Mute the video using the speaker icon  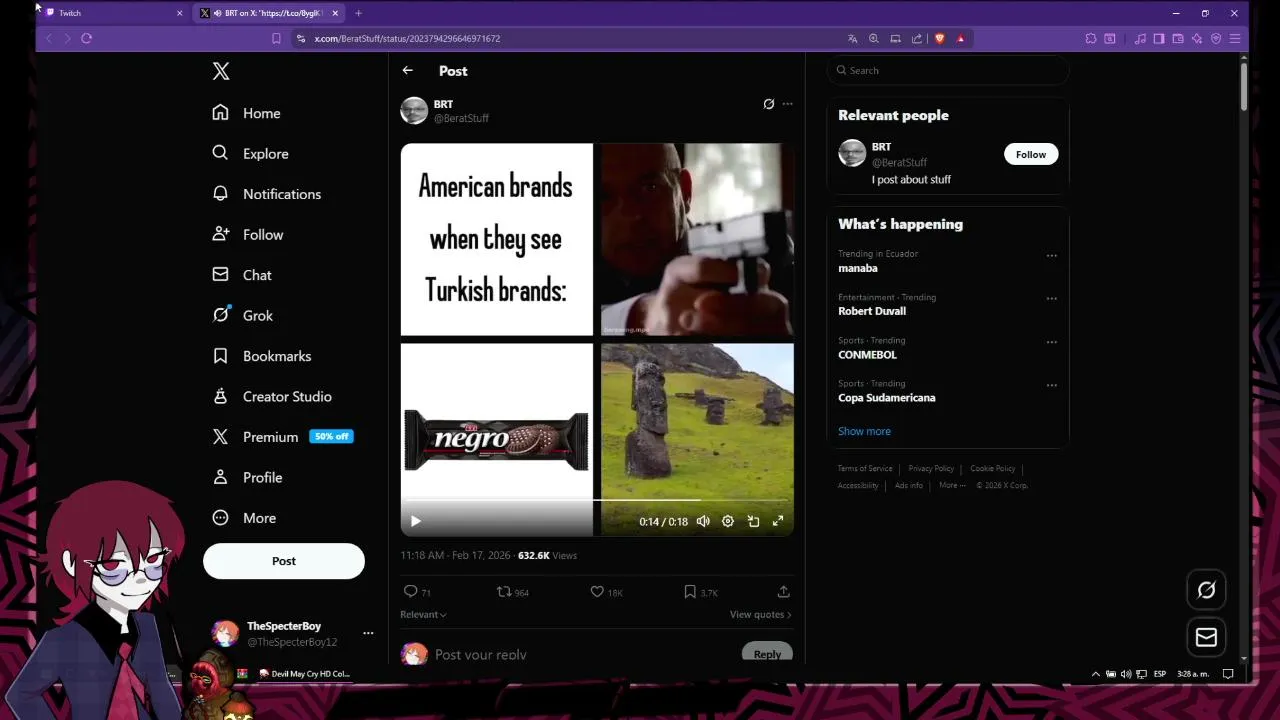(703, 521)
